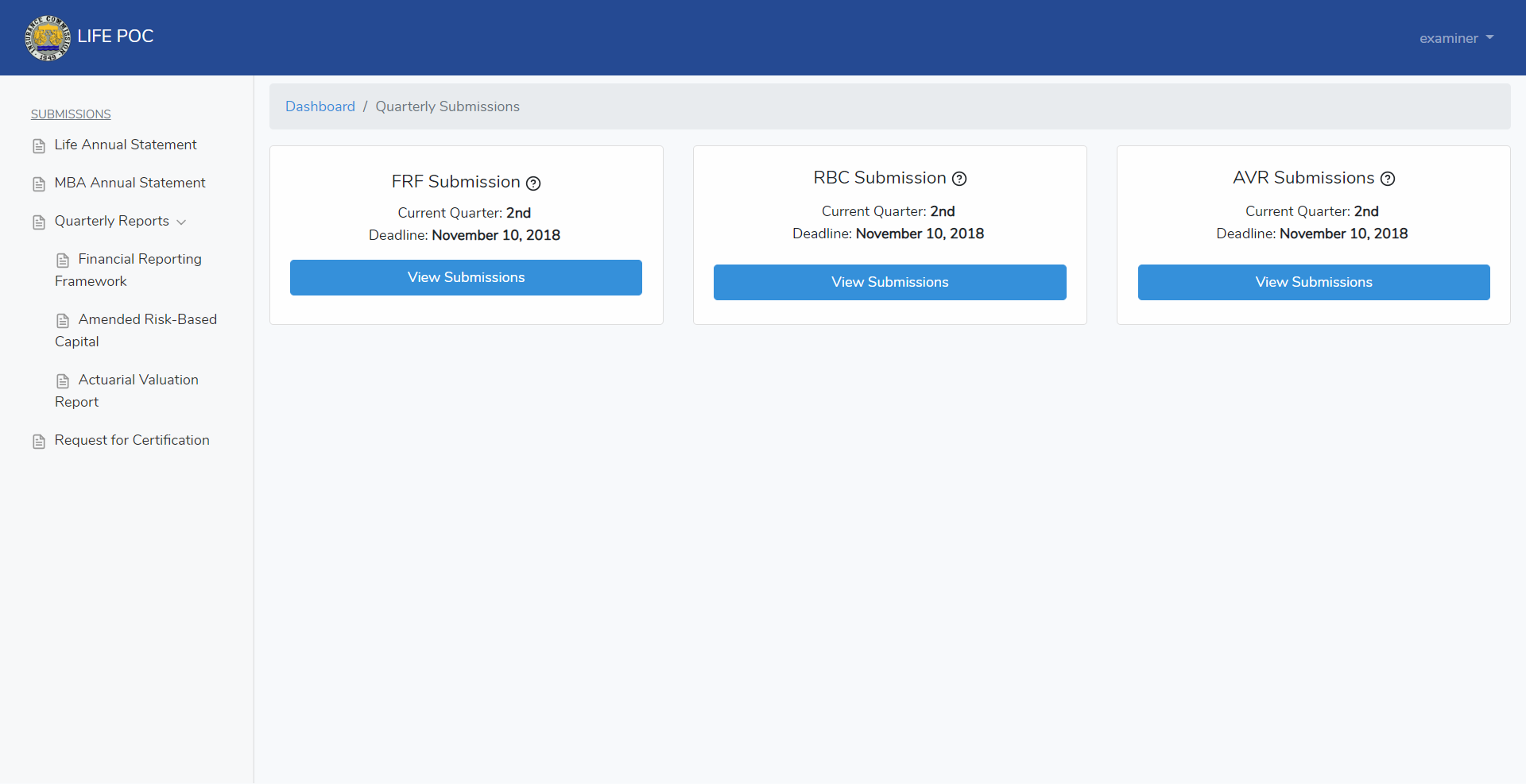Viewport: 1526px width, 784px height.
Task: Click the document icon beside Actuarial Valuation Report
Action: coord(63,381)
